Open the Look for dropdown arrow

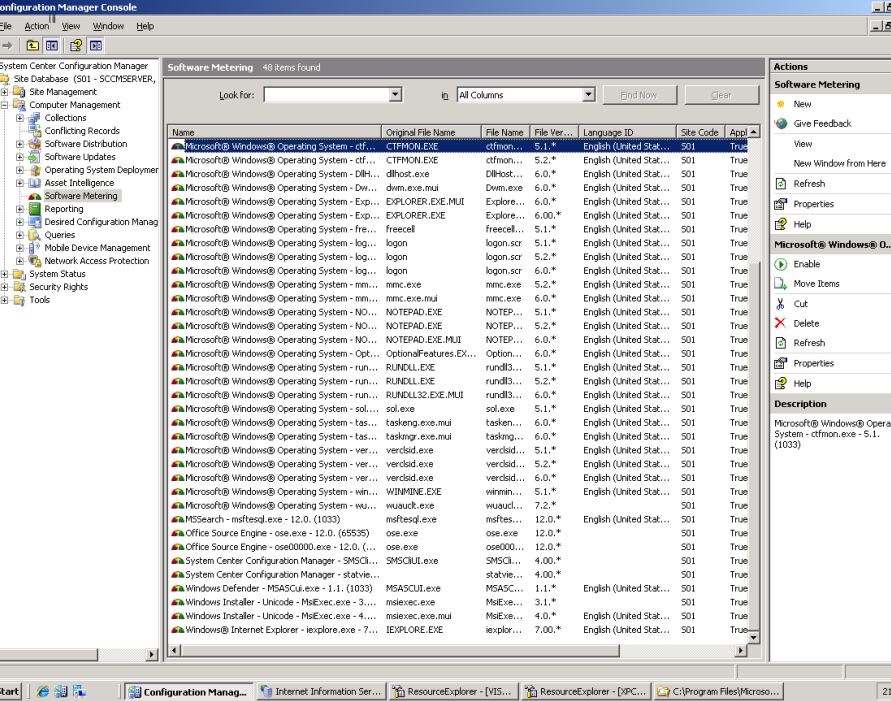[395, 95]
